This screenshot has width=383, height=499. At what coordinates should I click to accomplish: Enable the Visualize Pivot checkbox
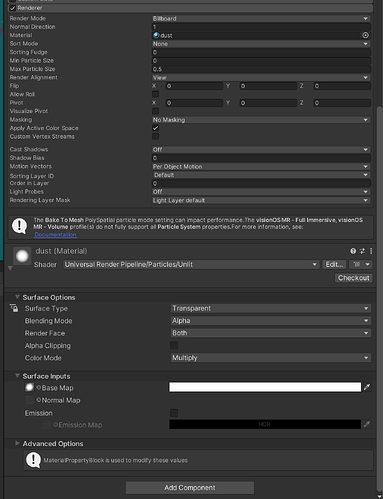tap(155, 111)
